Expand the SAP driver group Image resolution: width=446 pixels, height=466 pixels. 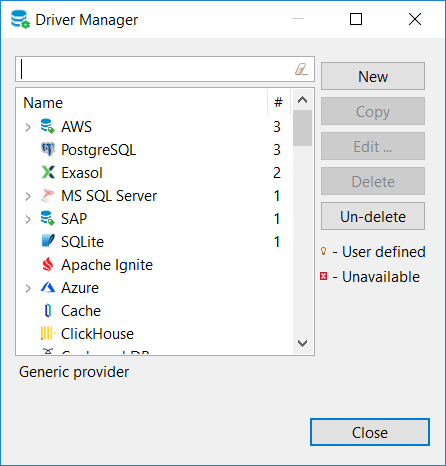coord(28,219)
